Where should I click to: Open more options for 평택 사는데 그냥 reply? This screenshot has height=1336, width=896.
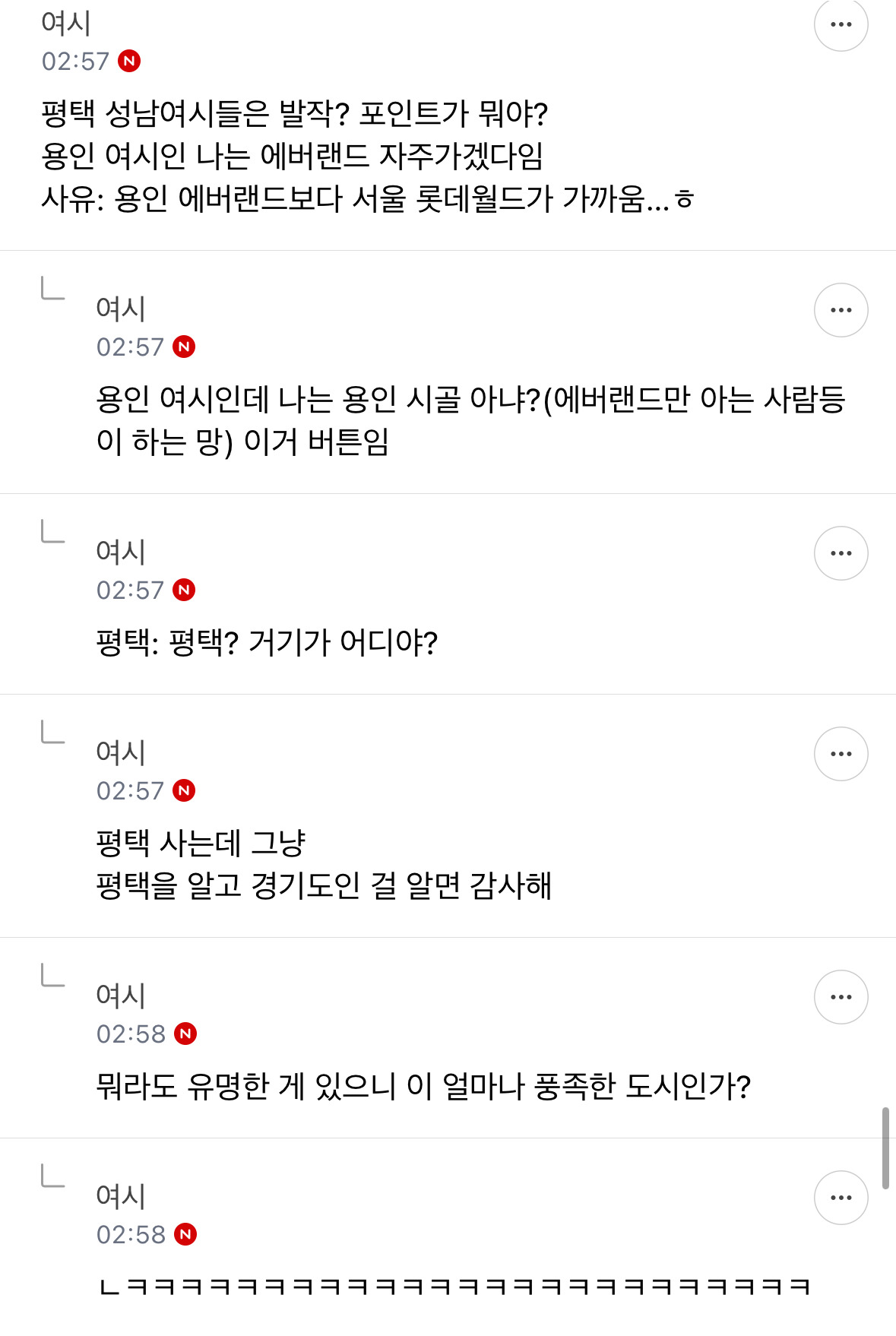coord(841,754)
